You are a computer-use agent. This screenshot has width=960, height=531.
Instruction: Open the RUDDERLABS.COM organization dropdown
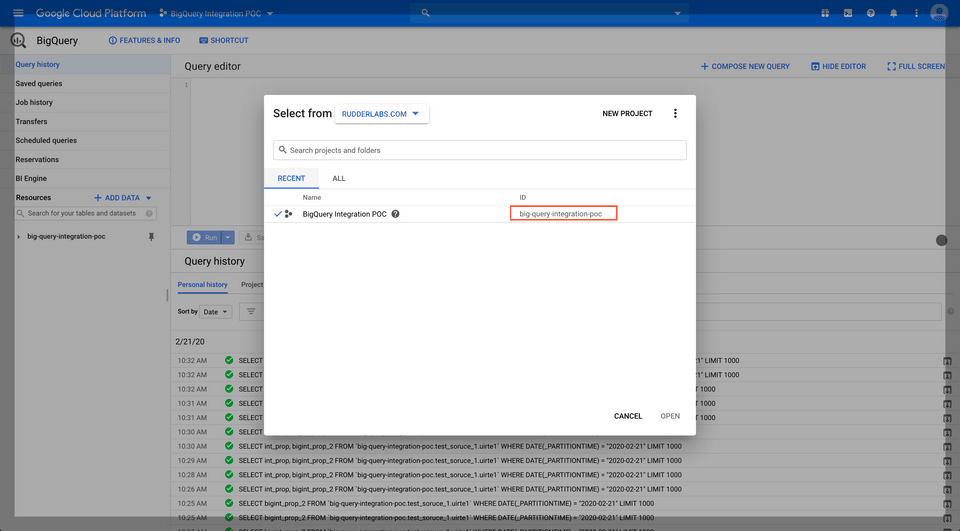(382, 114)
